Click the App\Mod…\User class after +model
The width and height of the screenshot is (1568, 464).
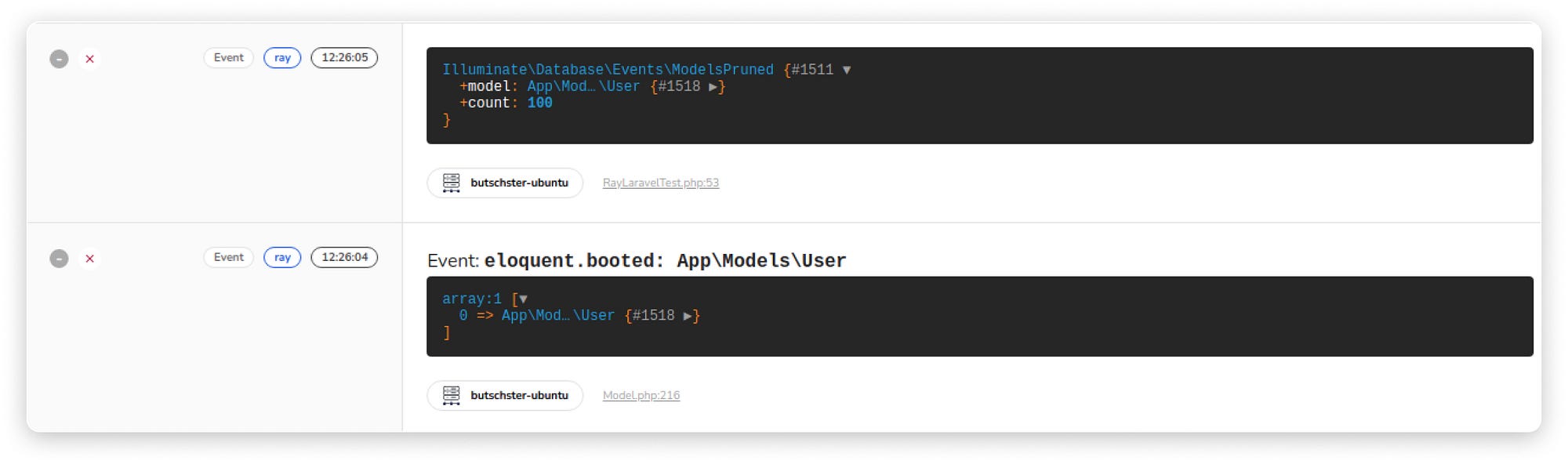tap(583, 87)
